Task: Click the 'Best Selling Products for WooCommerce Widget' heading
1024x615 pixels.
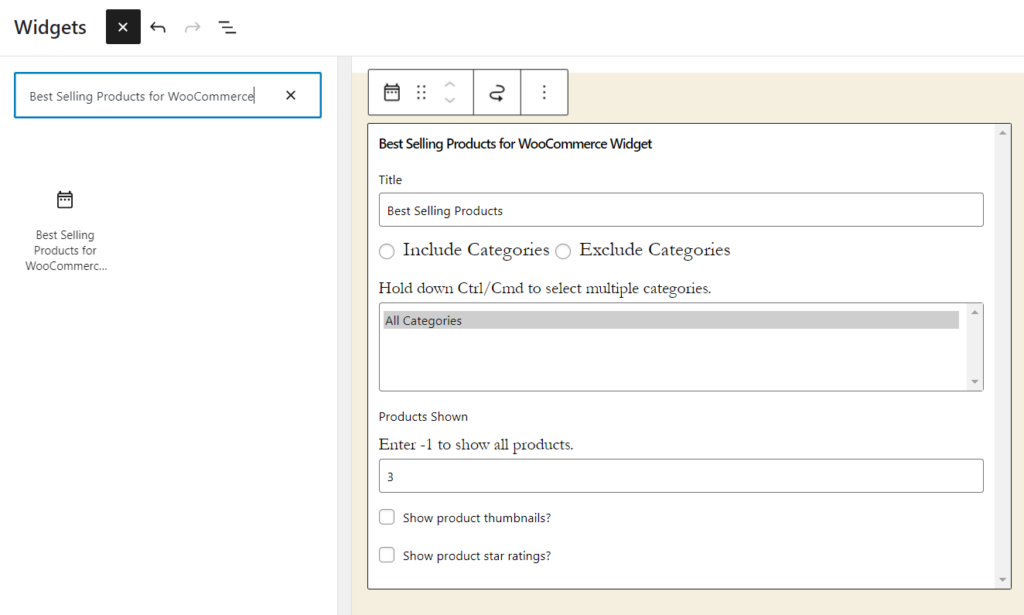Action: click(515, 144)
